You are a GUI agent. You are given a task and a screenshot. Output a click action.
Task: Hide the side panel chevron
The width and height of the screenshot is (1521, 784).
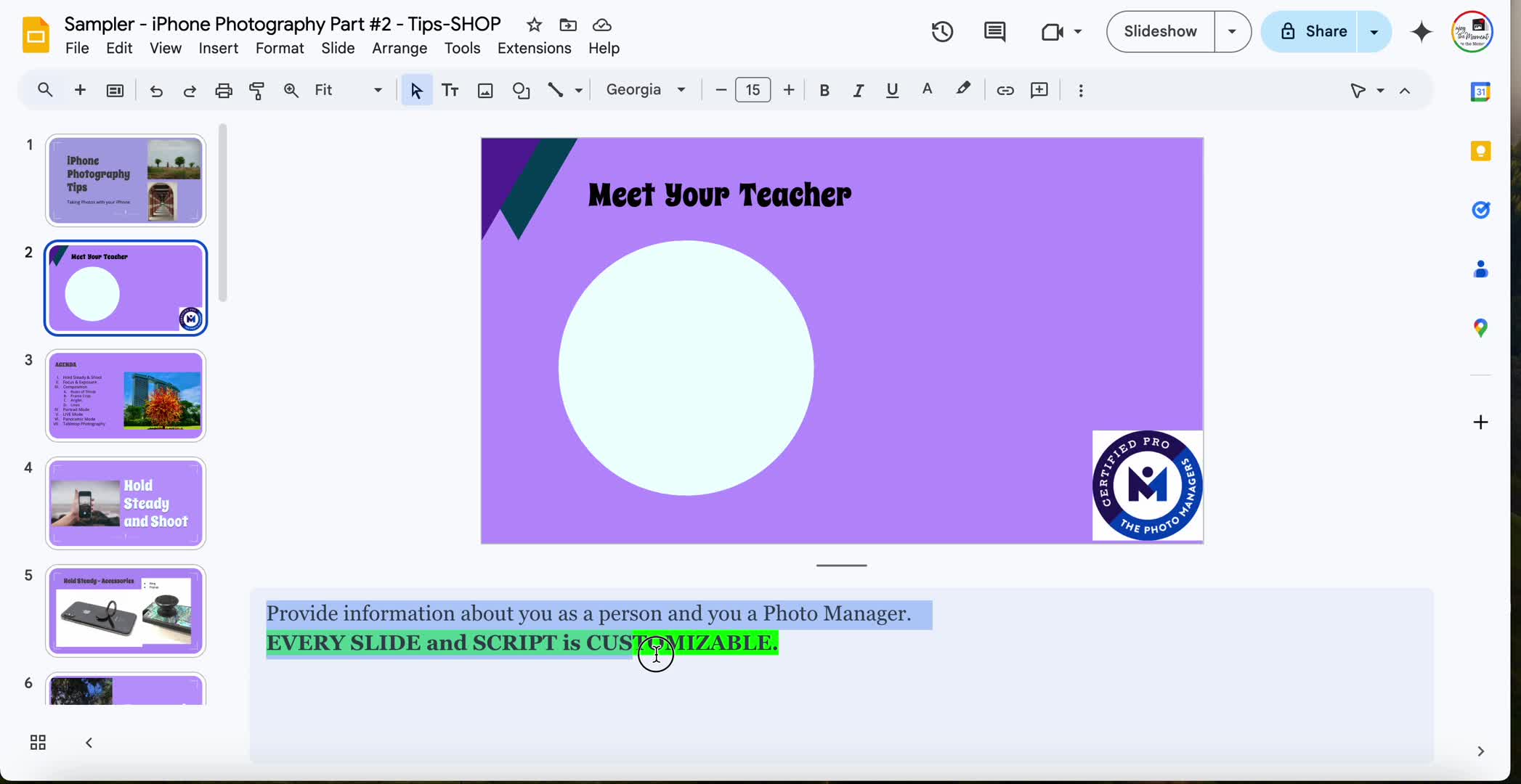(x=1480, y=751)
